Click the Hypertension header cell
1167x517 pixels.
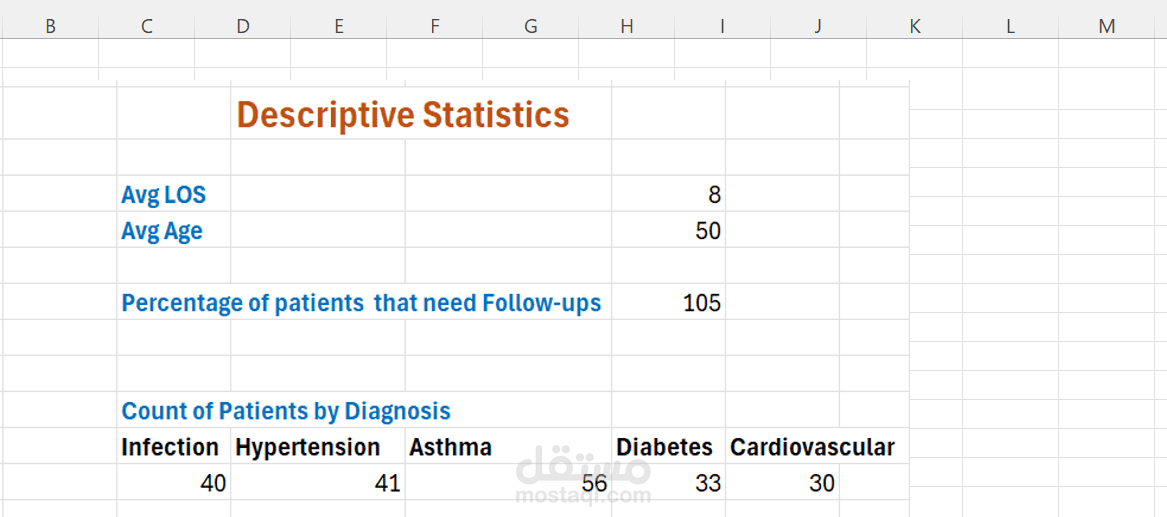[308, 447]
